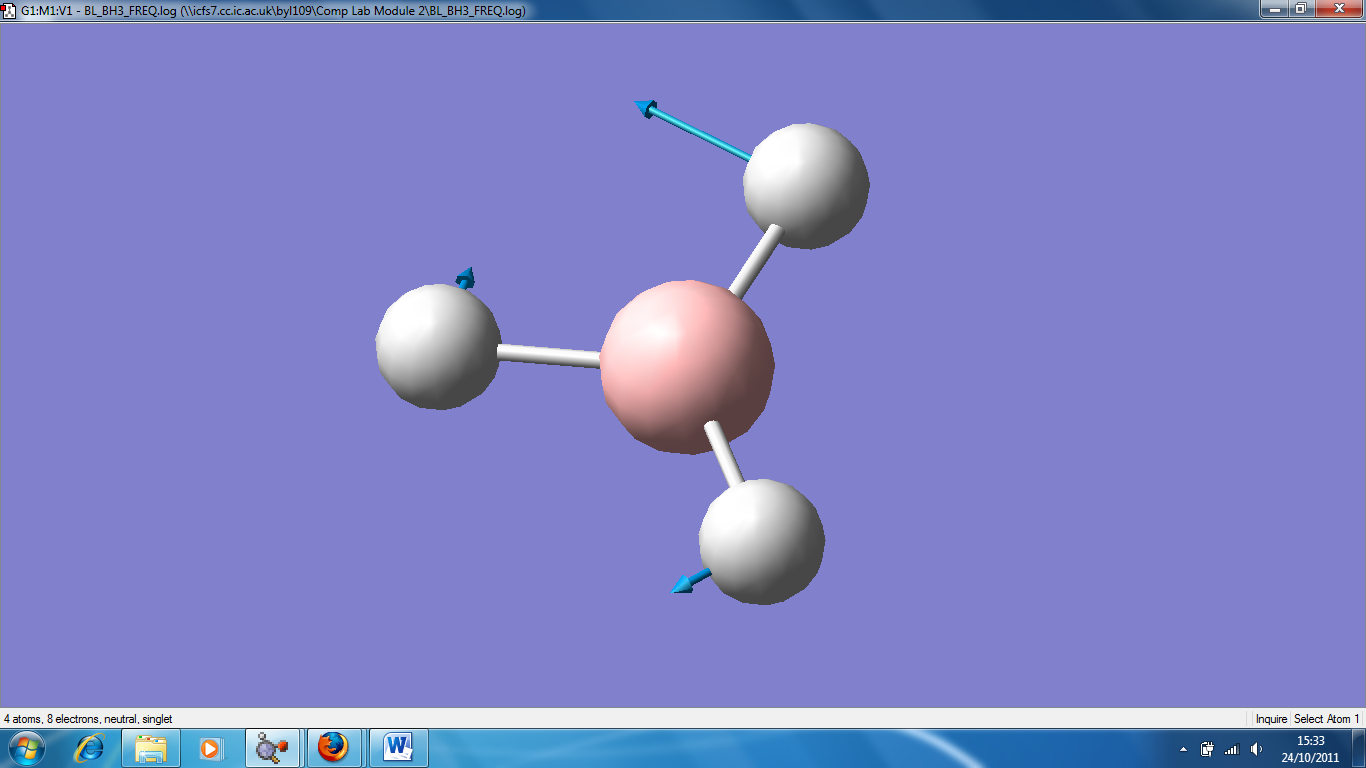Click the GaussView icon in the title bar
1366x768 pixels.
9,10
